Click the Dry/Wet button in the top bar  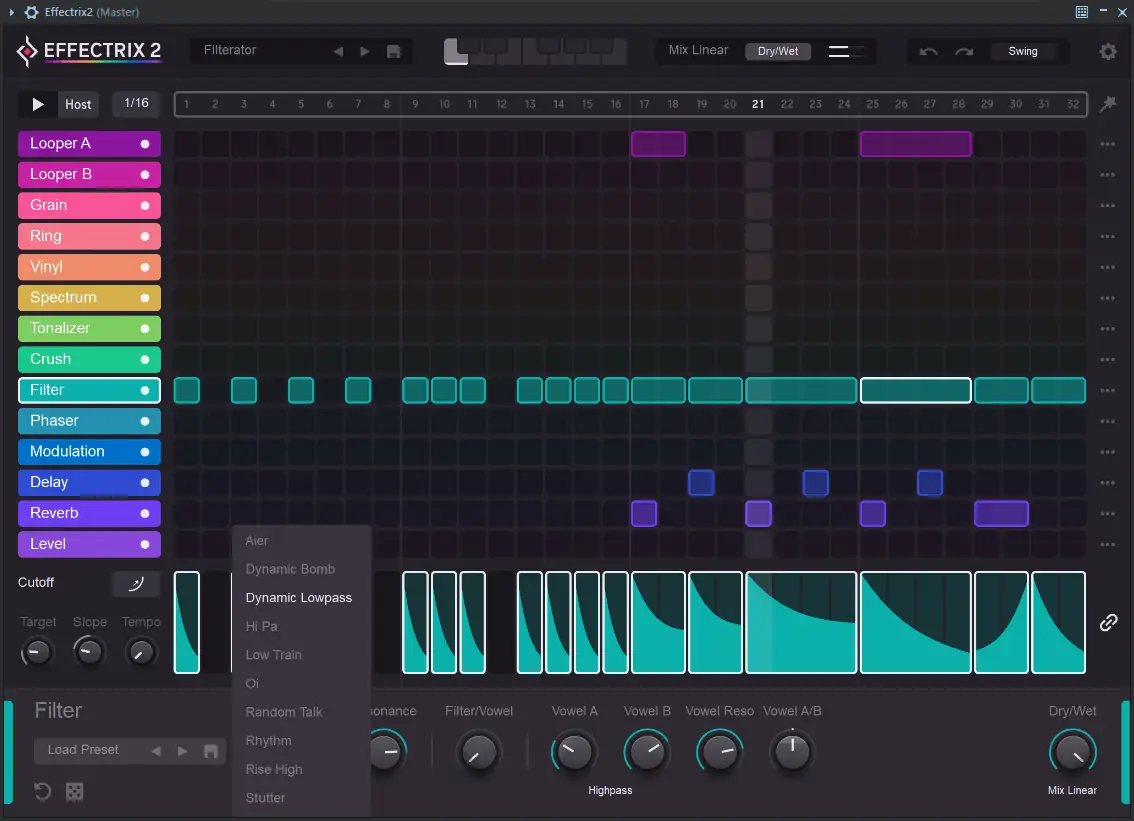(777, 51)
